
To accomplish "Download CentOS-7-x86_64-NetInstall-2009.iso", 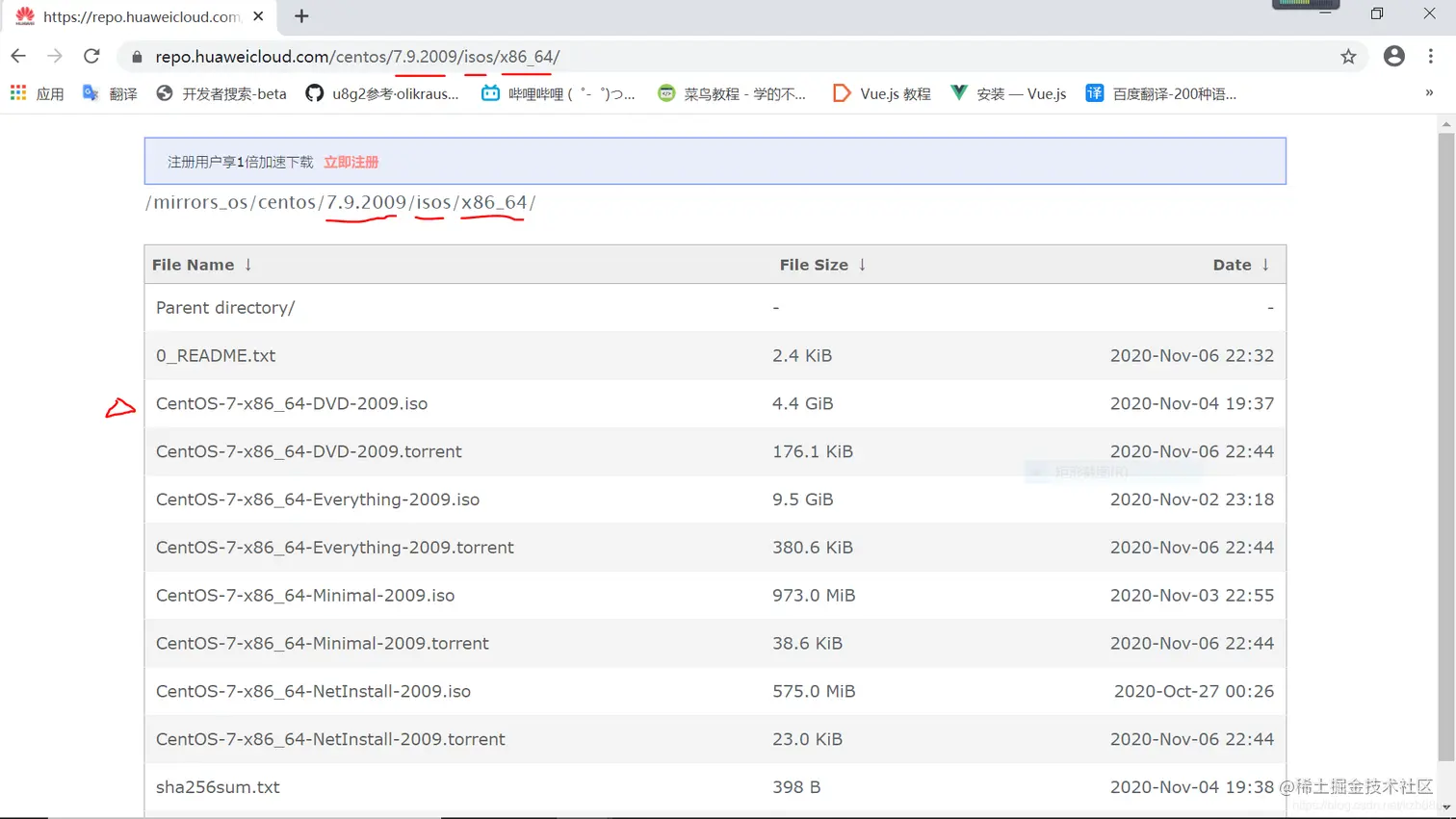I will pyautogui.click(x=313, y=691).
